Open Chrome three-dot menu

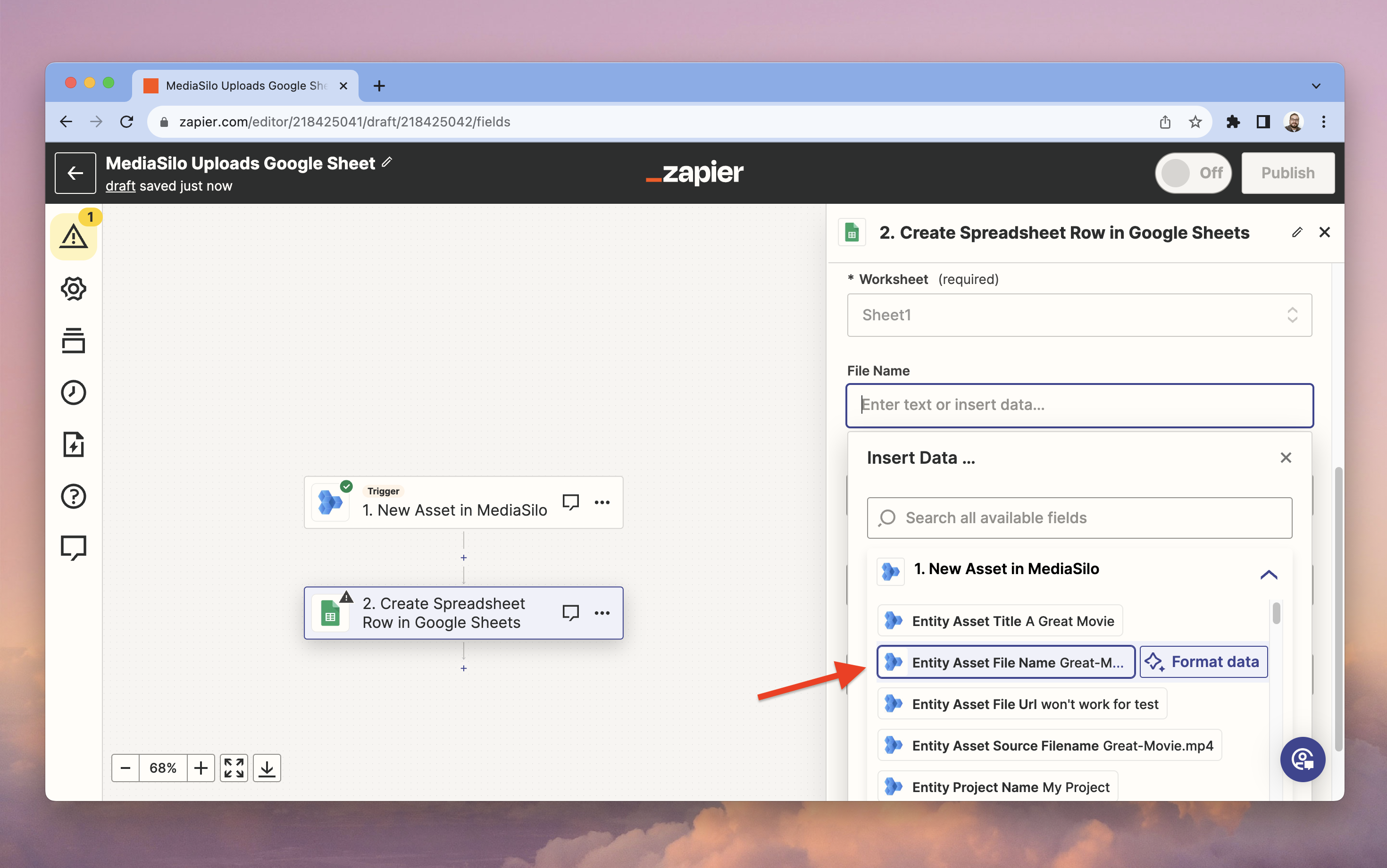(x=1323, y=122)
